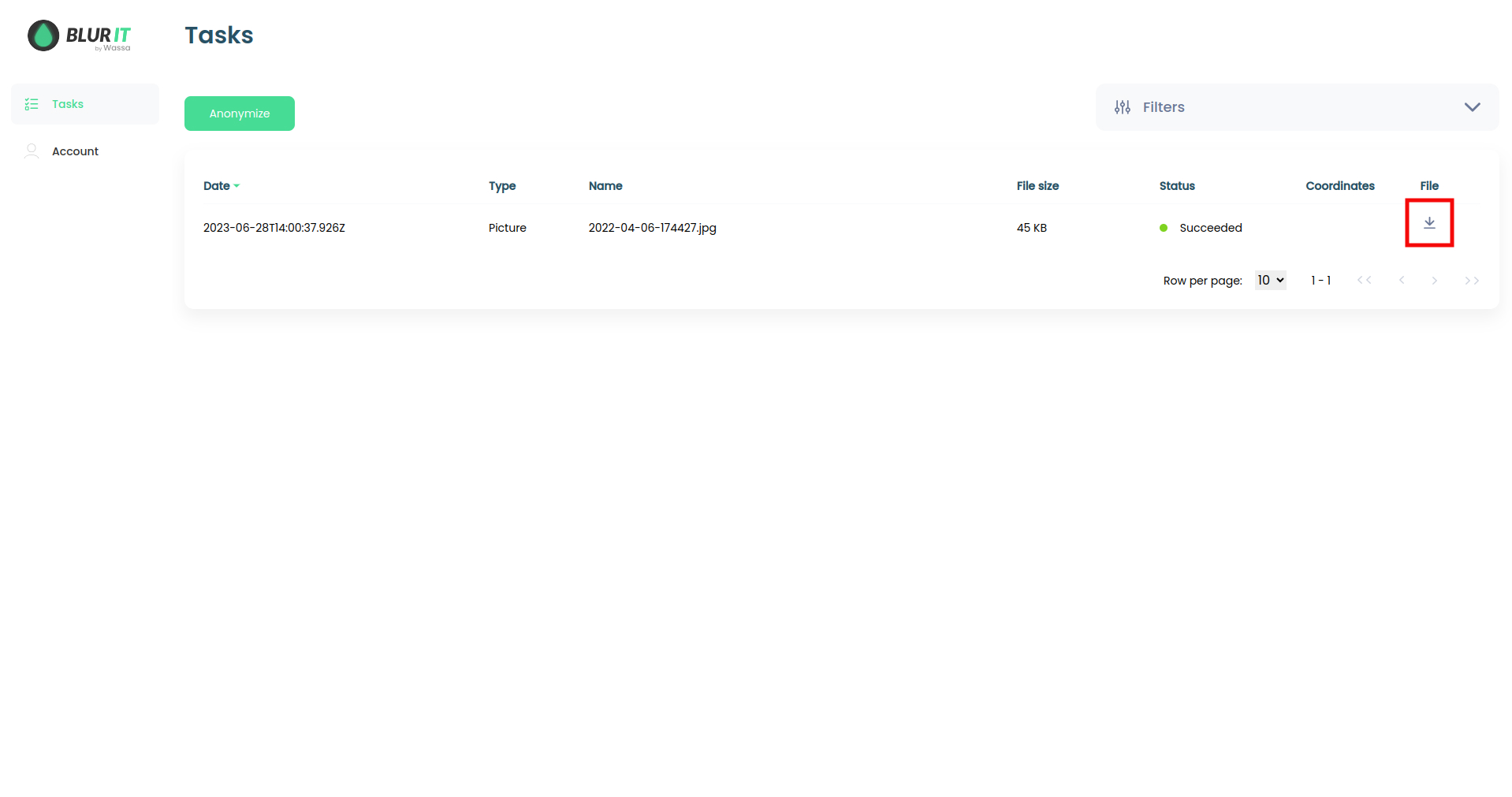Click the Anonymize button
This screenshot has width=1512, height=797.
(239, 114)
